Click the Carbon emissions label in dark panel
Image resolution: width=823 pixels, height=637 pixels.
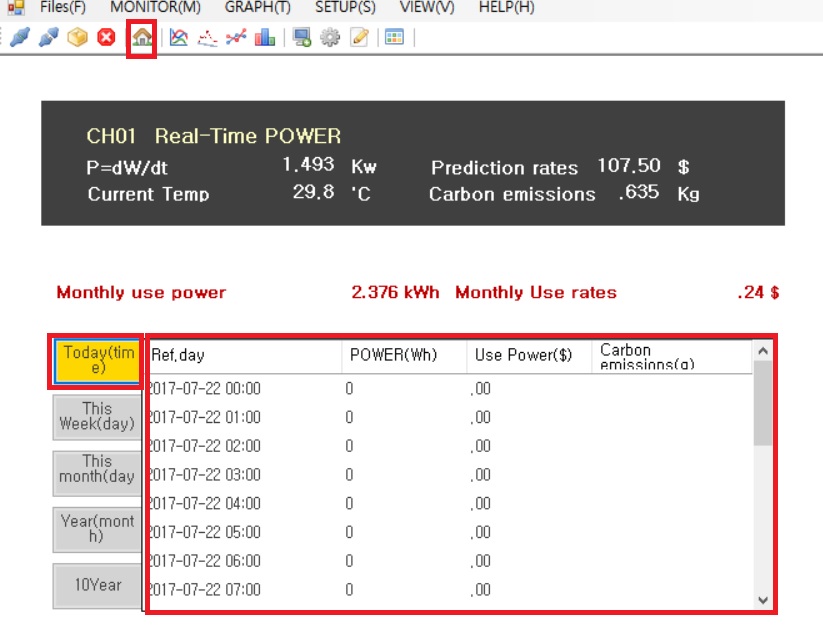512,195
